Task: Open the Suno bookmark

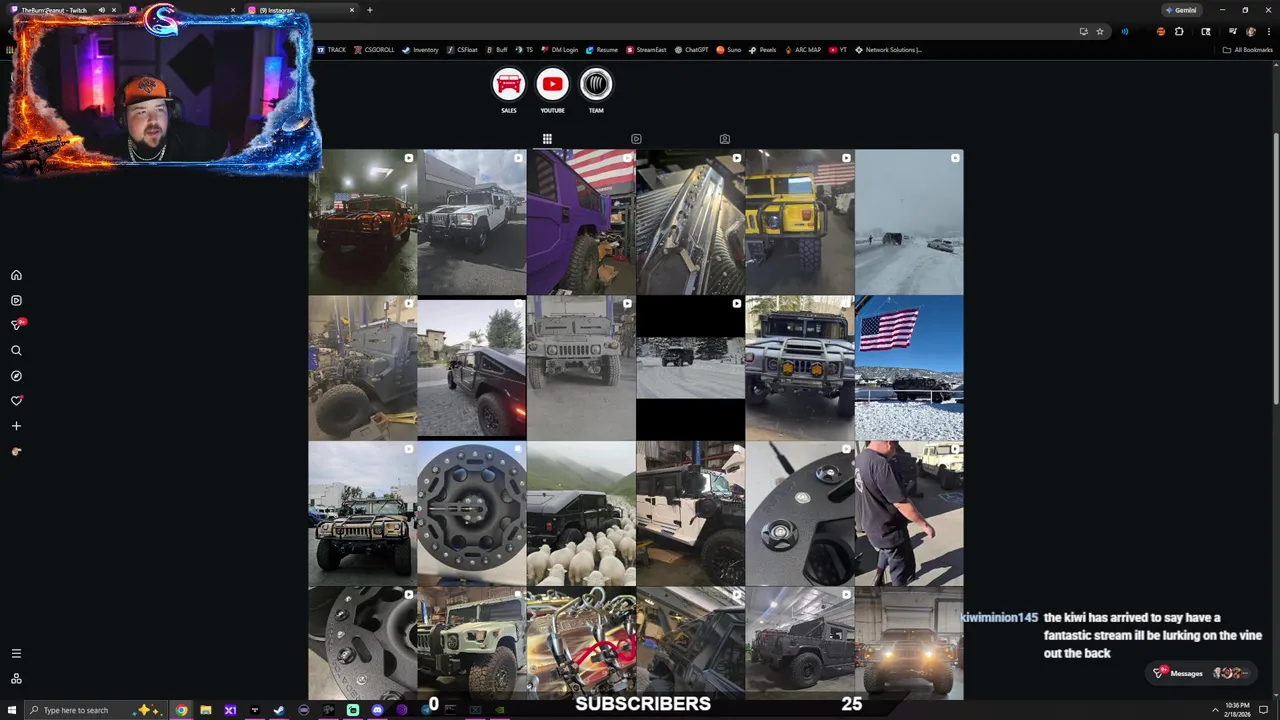Action: [x=728, y=49]
